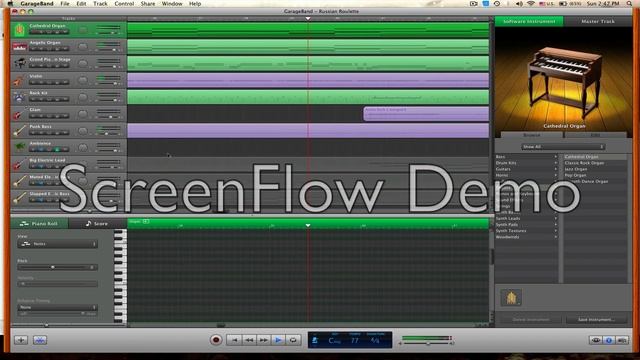Click the pan knob on Cathedral Organ track
The width and height of the screenshot is (640, 360).
coord(83,30)
